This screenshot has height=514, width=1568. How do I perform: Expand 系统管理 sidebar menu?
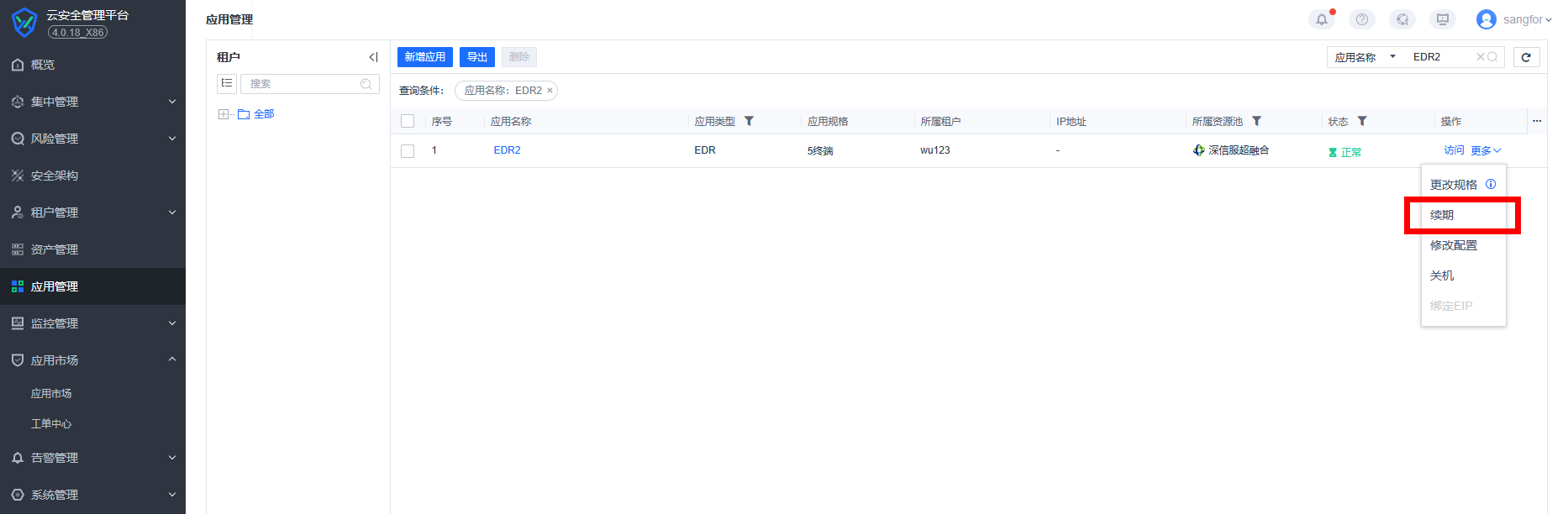pos(92,495)
